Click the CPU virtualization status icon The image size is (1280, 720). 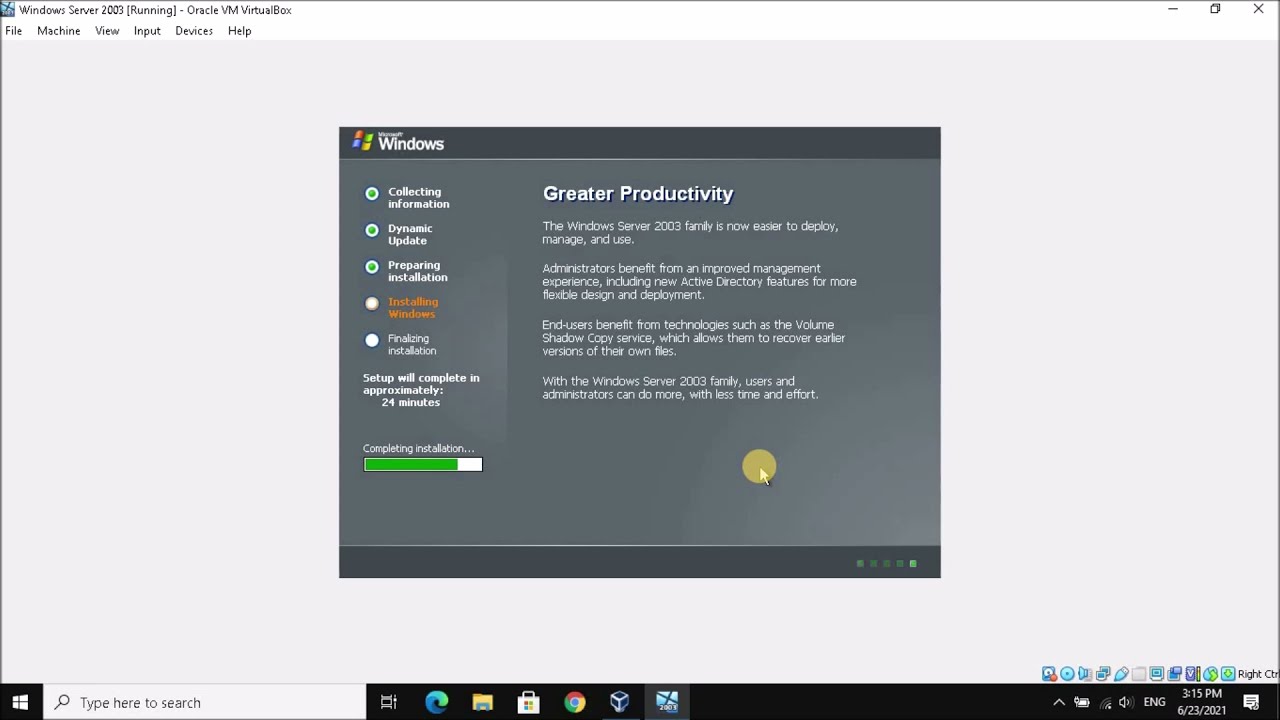pos(1193,674)
